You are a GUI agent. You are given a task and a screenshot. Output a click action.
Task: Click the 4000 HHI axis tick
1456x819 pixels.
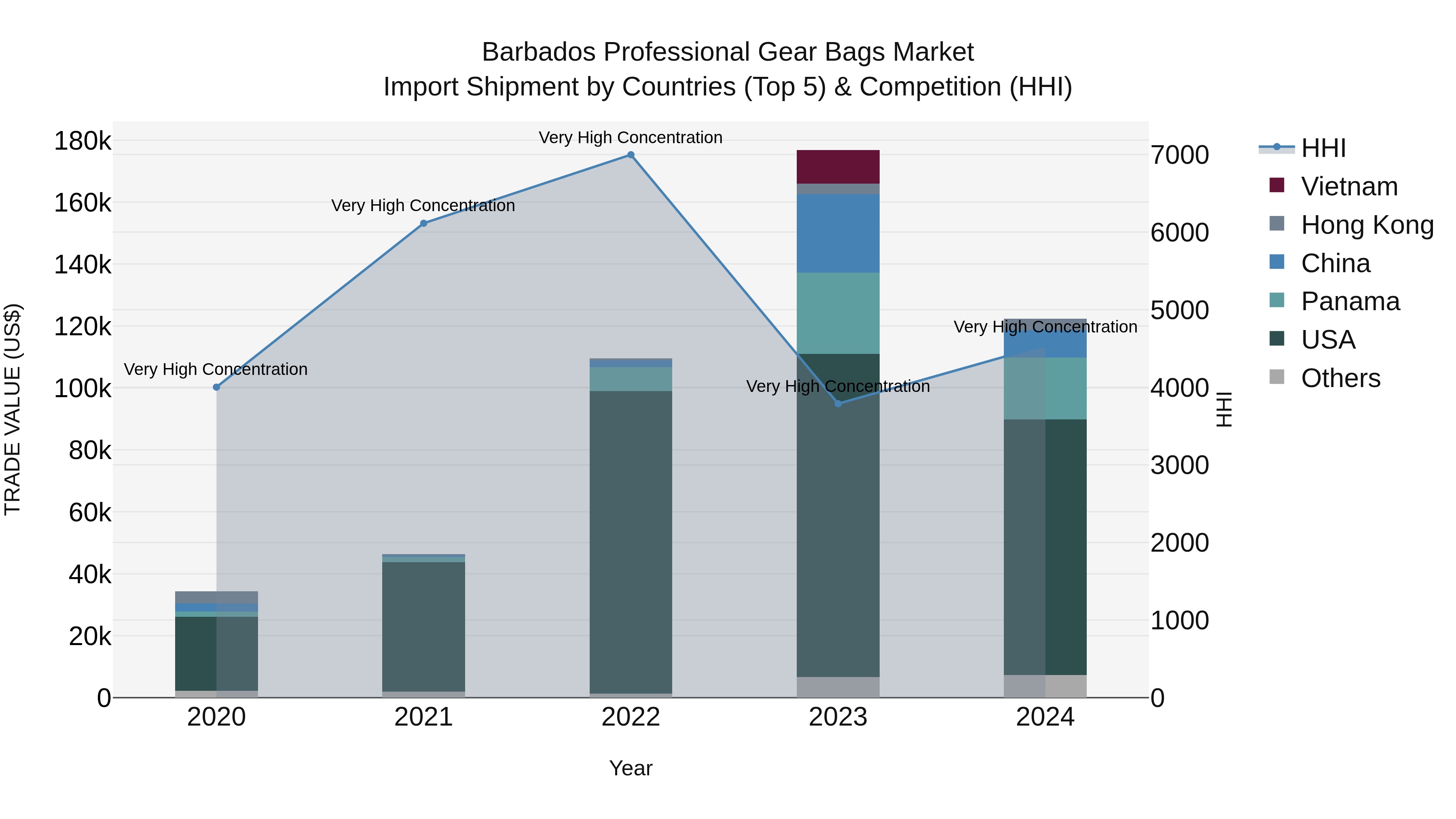pyautogui.click(x=1180, y=388)
